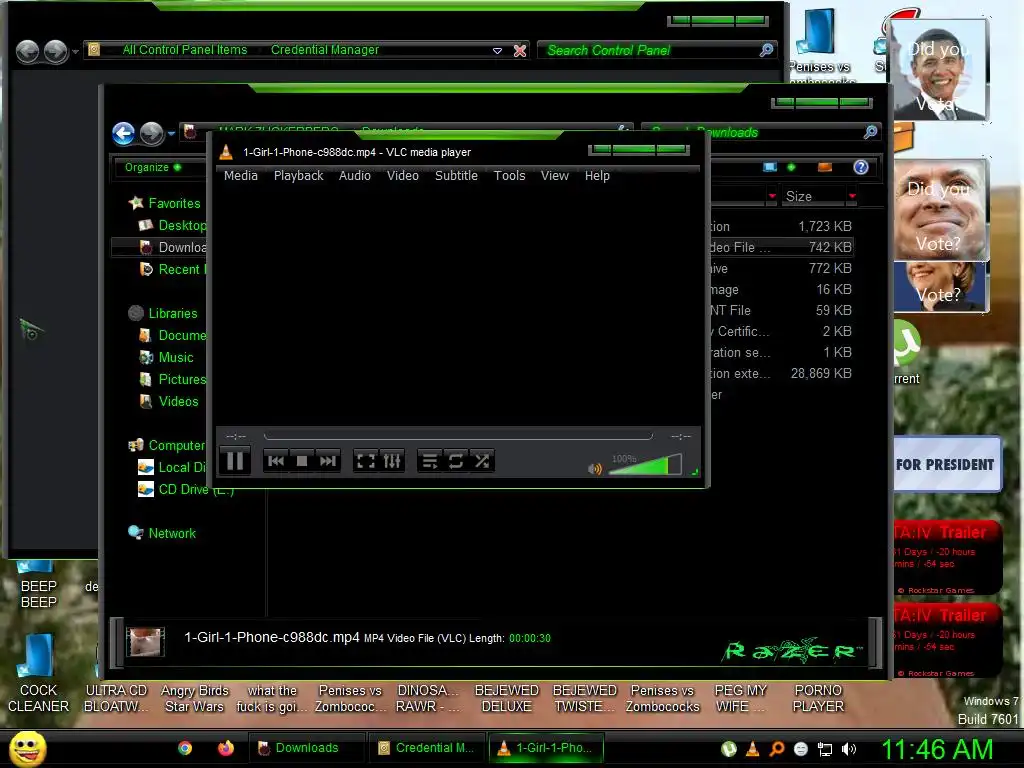Screen dimensions: 1024x768
Task: Select the file row sized 1,723 KB
Action: (x=781, y=226)
